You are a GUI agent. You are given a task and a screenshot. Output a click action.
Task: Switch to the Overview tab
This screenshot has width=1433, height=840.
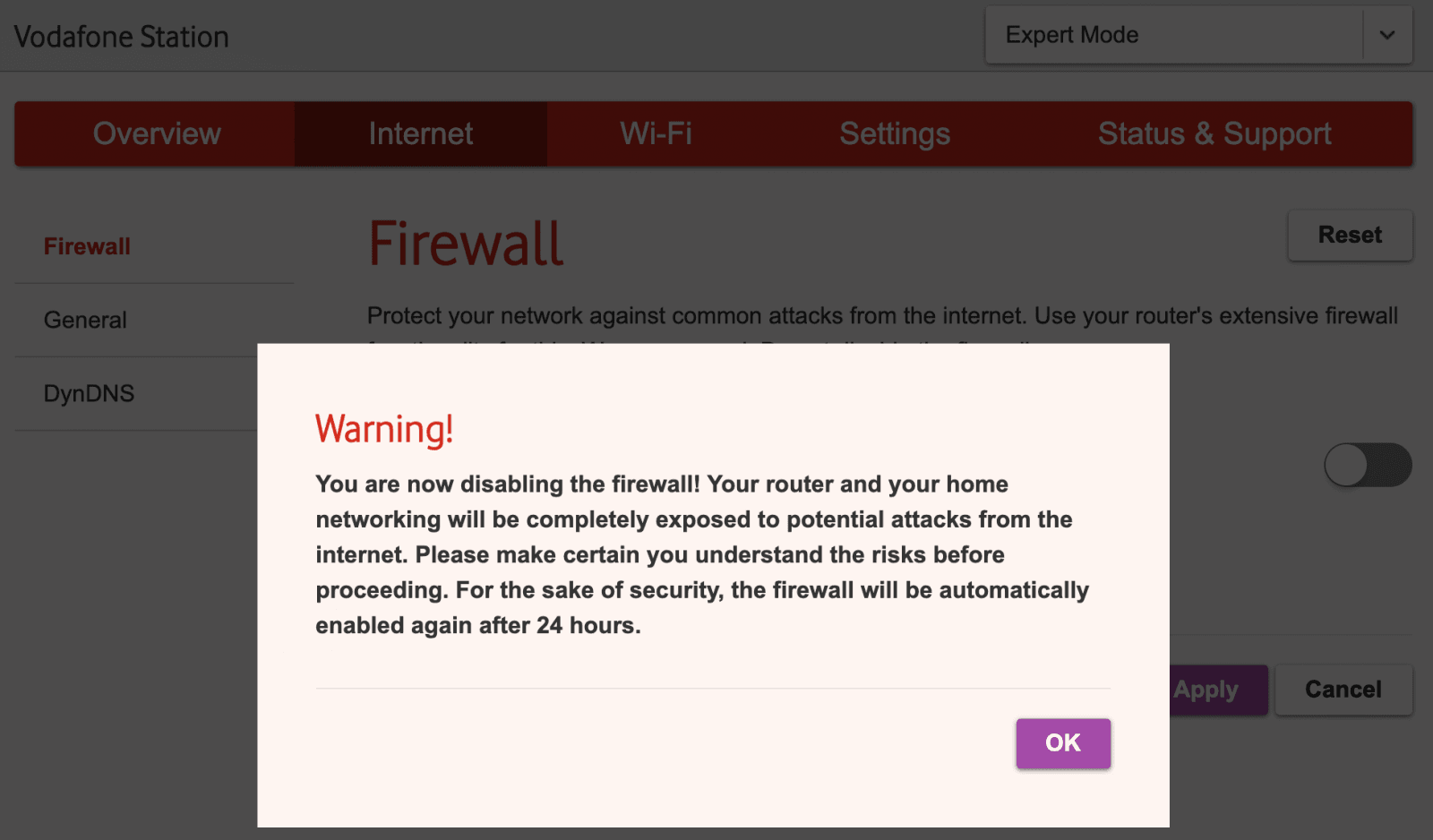157,133
